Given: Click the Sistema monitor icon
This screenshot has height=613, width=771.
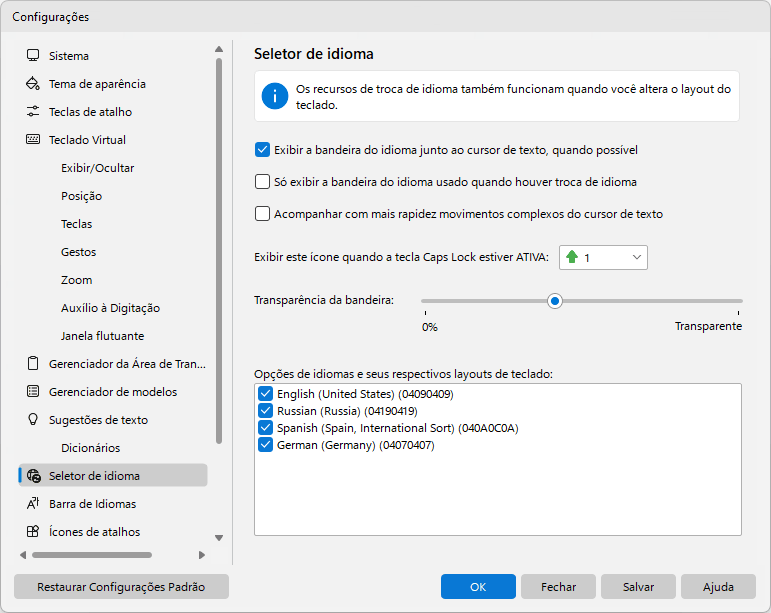Looking at the screenshot, I should pyautogui.click(x=33, y=56).
